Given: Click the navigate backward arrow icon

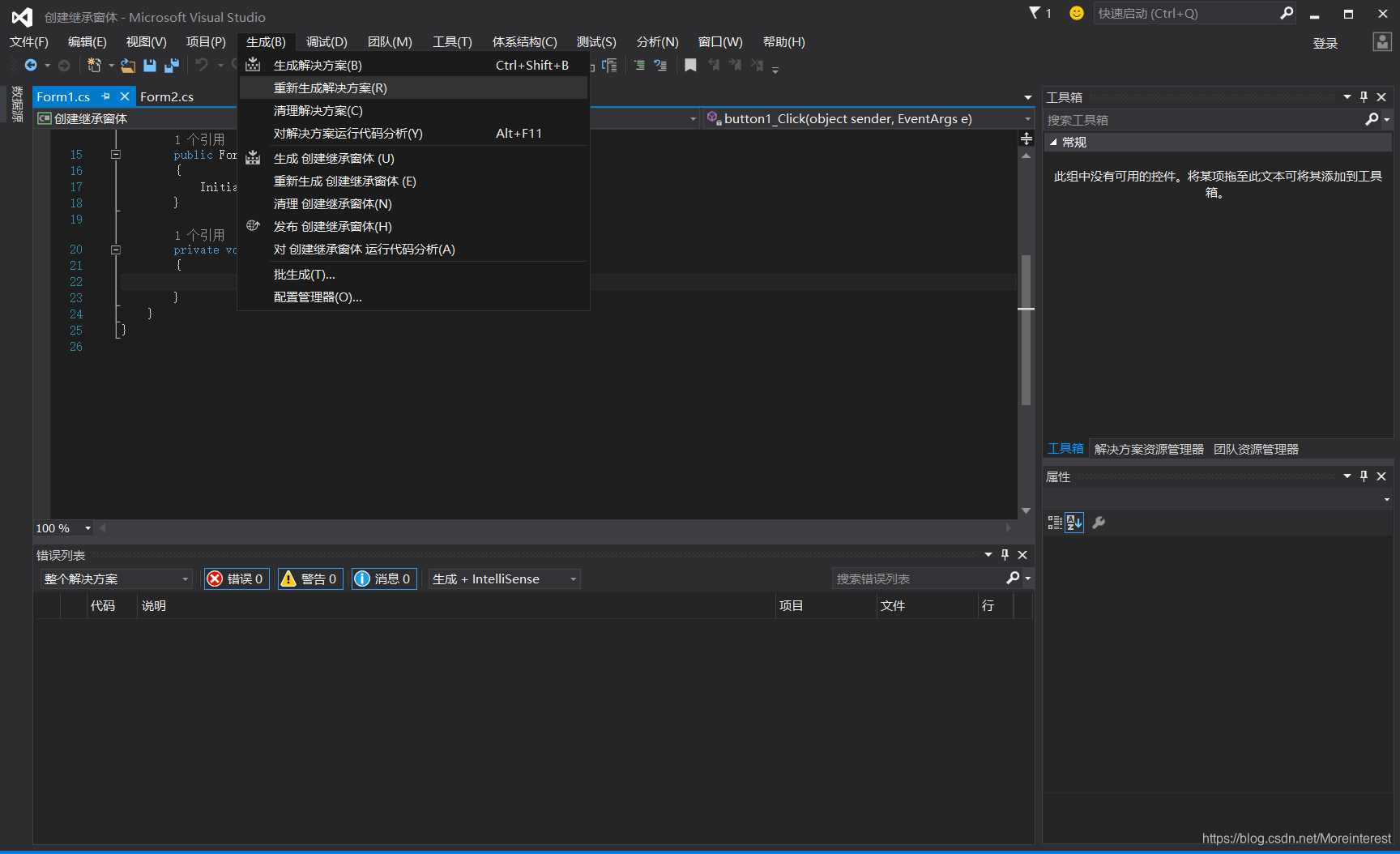Looking at the screenshot, I should [31, 65].
